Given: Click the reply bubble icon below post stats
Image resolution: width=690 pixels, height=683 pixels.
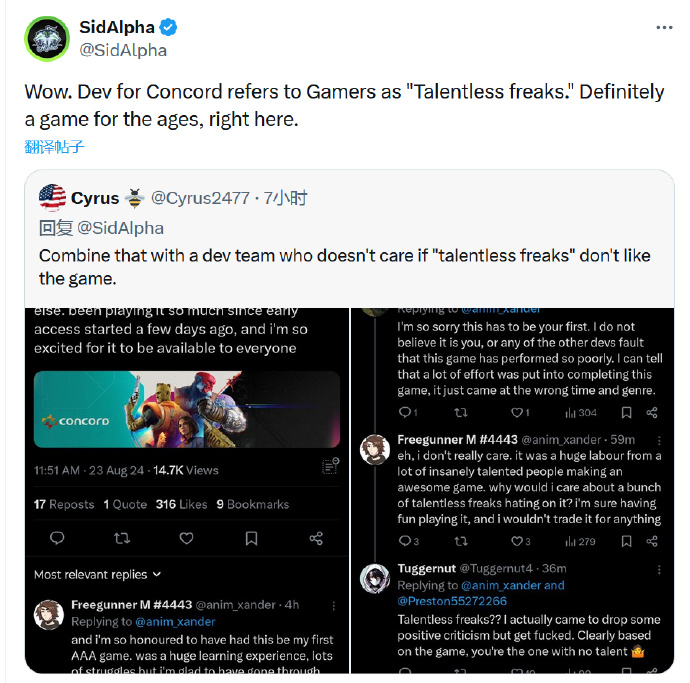Looking at the screenshot, I should (x=57, y=538).
